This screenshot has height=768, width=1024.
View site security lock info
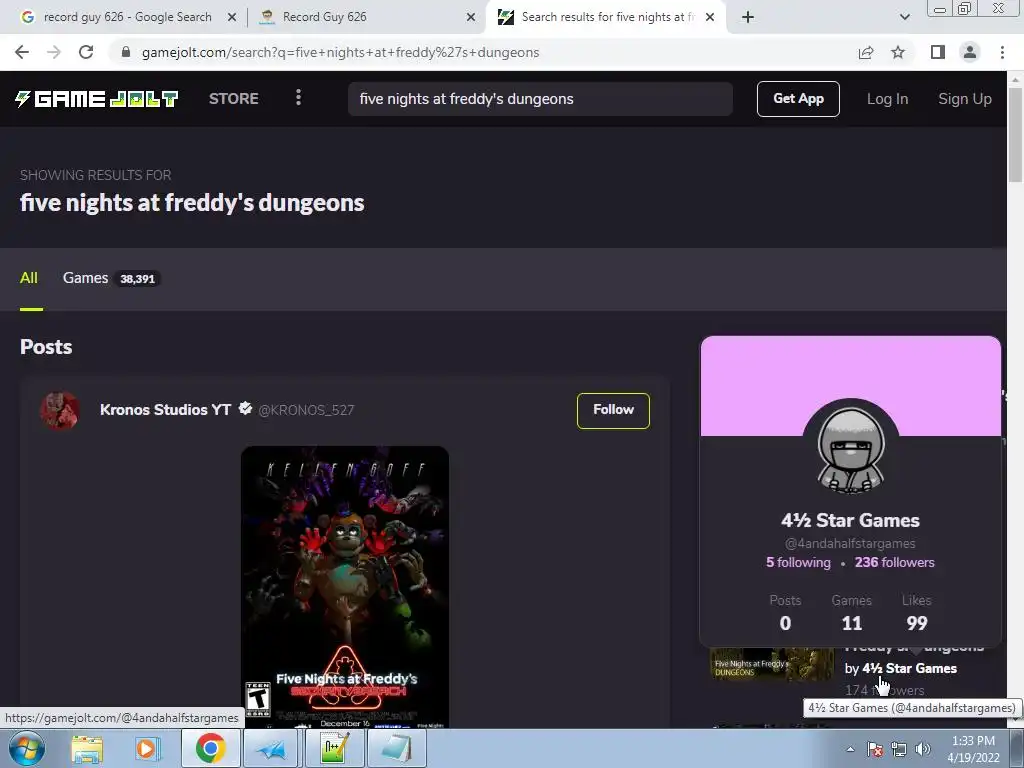pos(126,52)
